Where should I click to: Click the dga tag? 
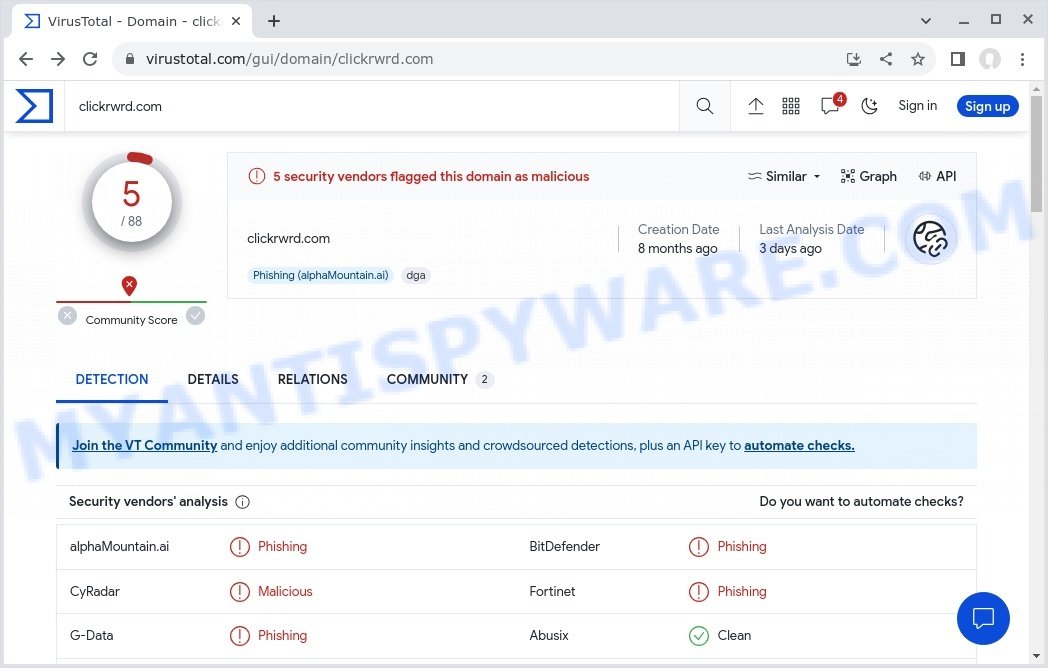416,275
